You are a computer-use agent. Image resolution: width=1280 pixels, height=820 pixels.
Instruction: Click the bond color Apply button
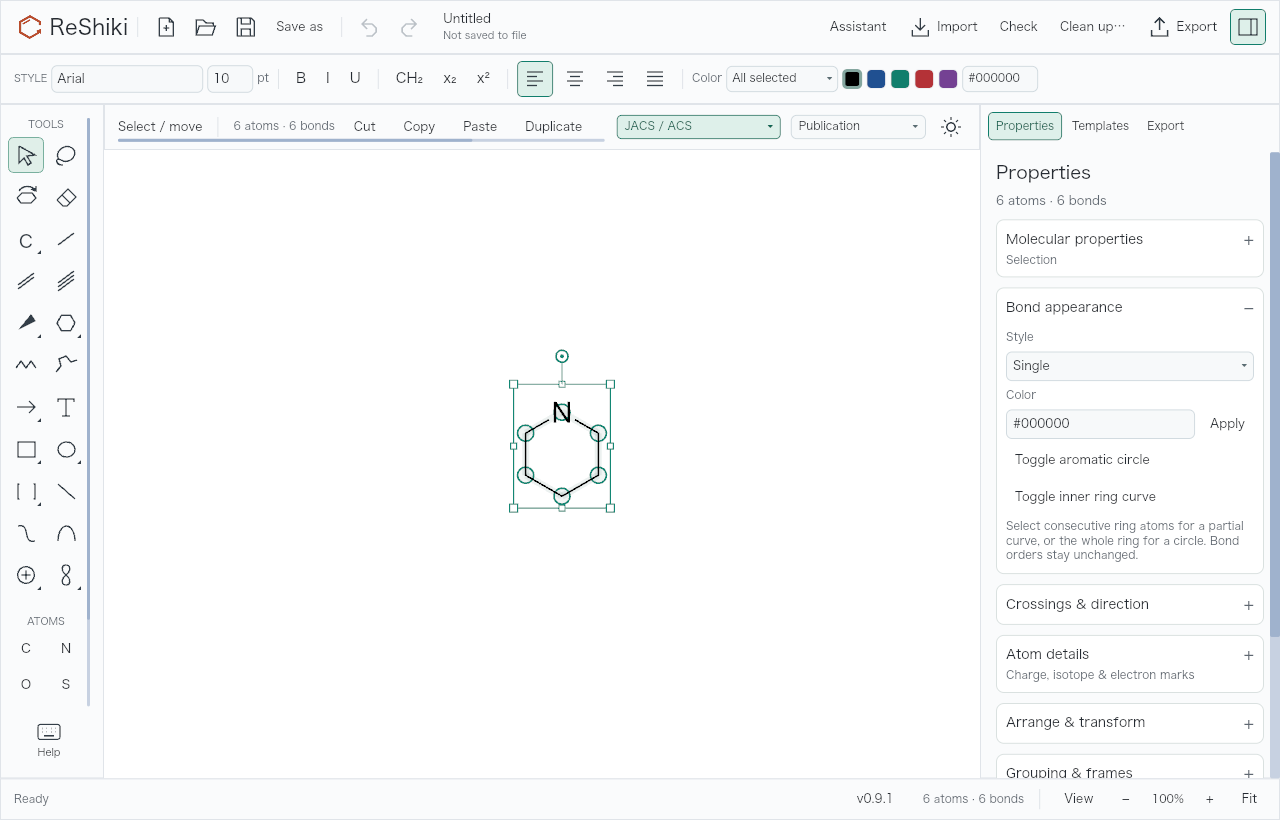1227,424
